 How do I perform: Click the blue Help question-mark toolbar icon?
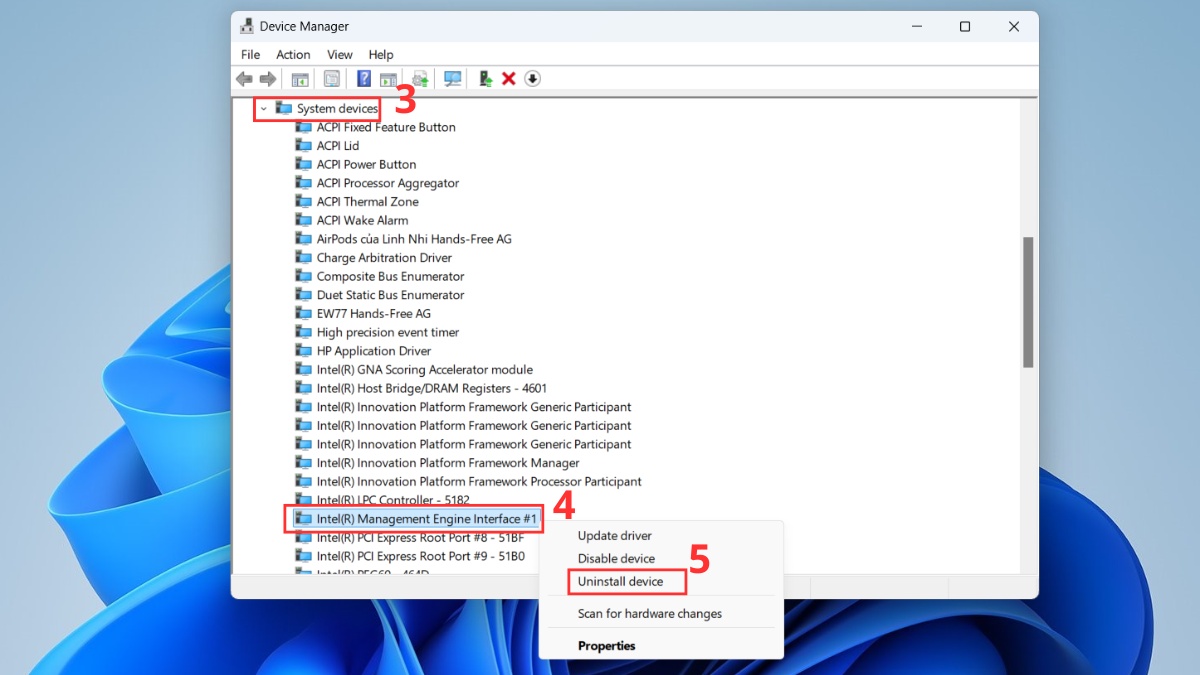[x=364, y=79]
